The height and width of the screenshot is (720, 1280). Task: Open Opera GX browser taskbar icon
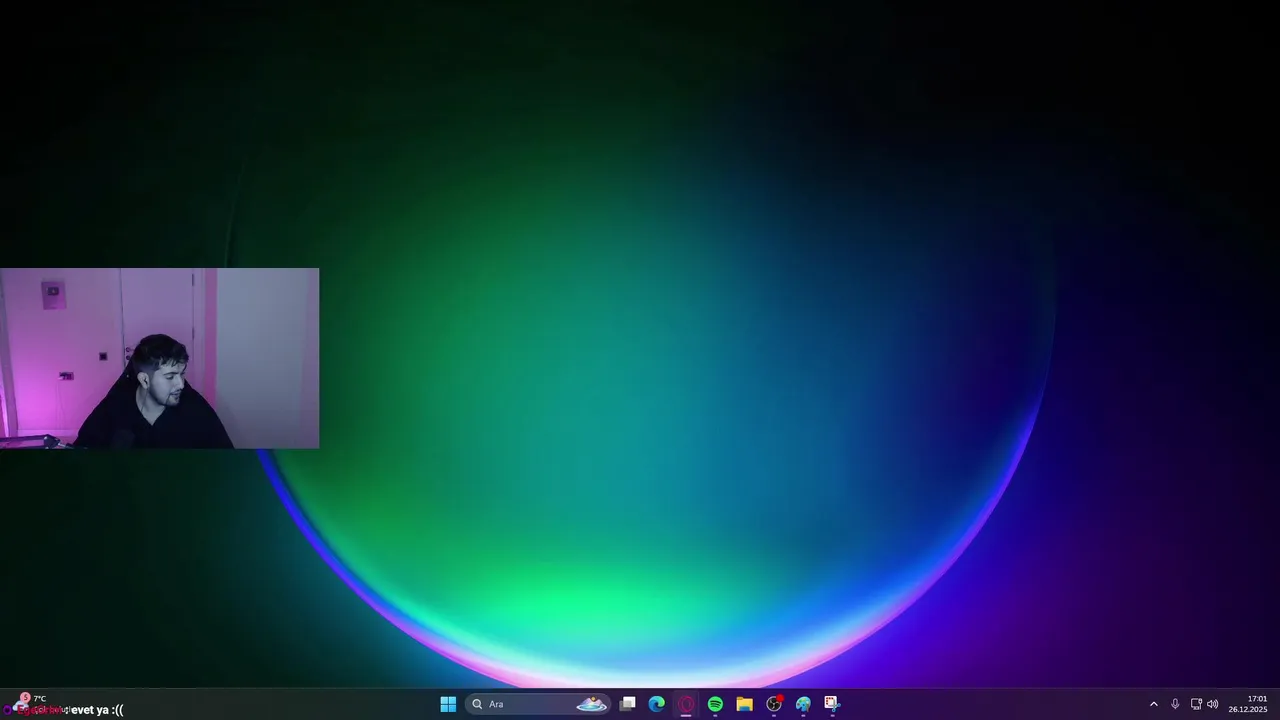686,704
